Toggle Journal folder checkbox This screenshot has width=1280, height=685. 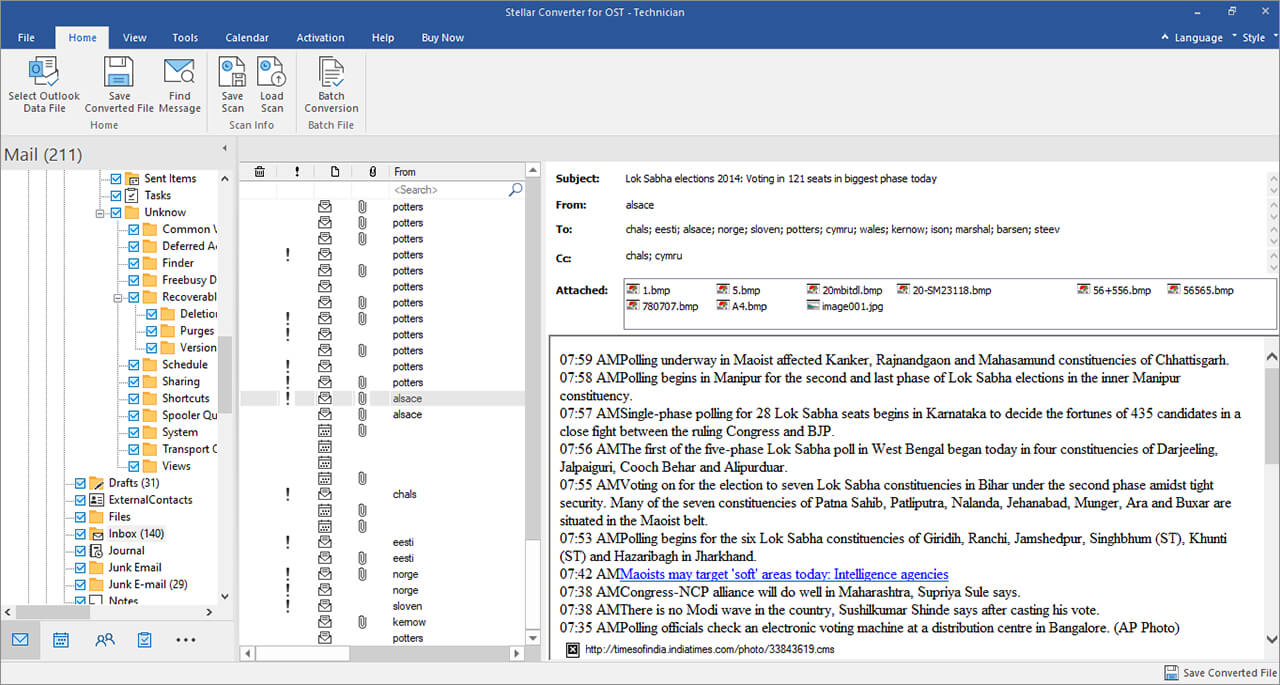pyautogui.click(x=80, y=551)
